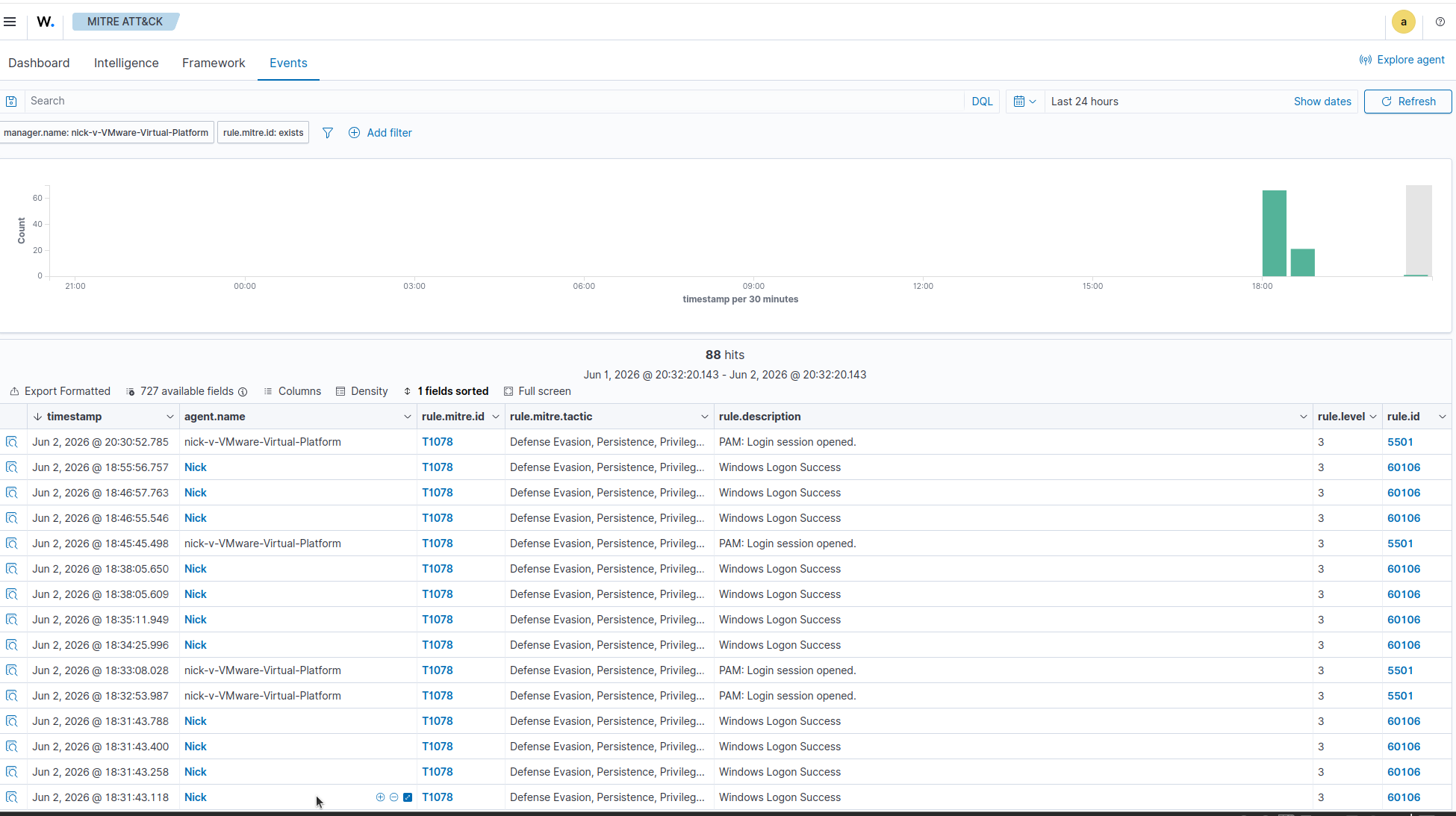Inspect document at 18:31:43.118
1456x816 pixels.
click(x=12, y=797)
